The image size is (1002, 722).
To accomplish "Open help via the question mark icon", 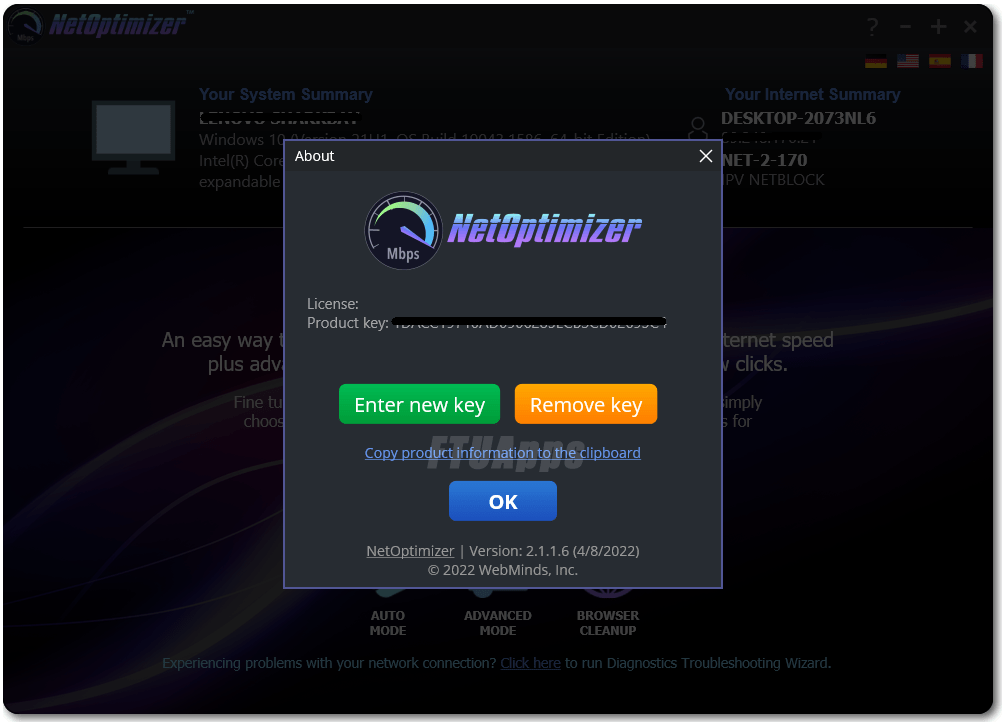I will (x=872, y=27).
